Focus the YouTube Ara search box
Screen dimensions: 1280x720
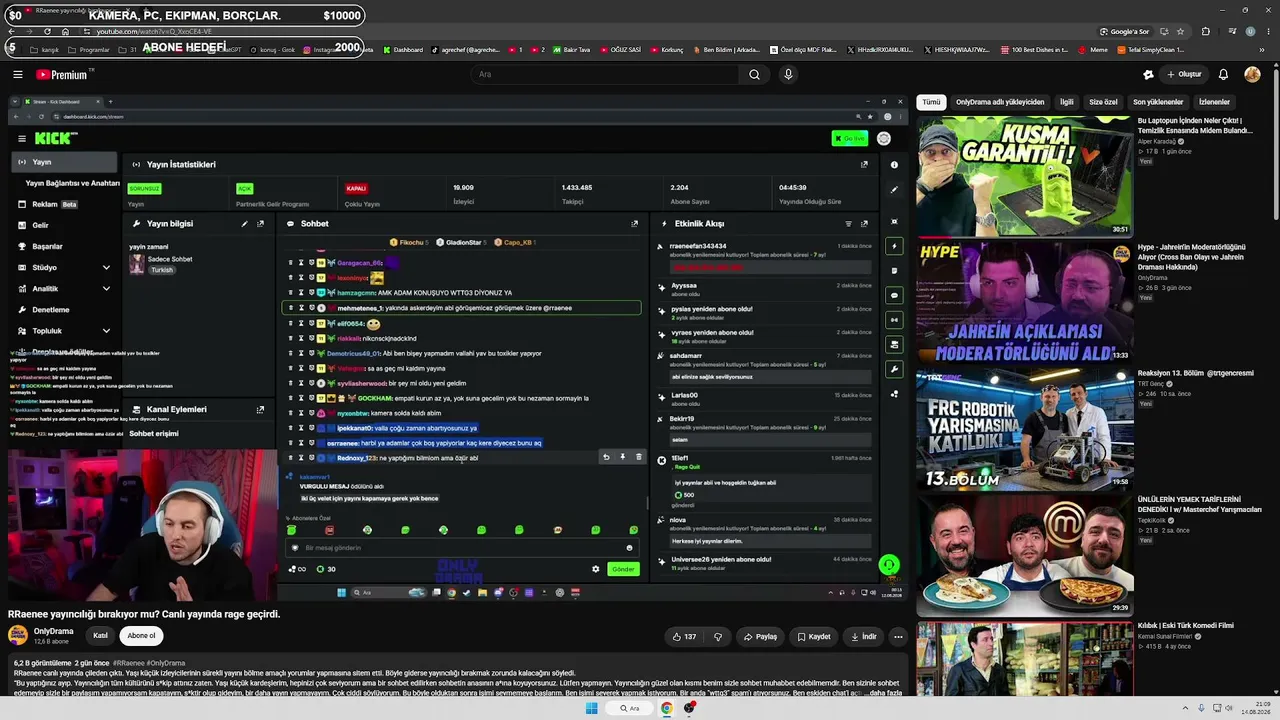[605, 74]
